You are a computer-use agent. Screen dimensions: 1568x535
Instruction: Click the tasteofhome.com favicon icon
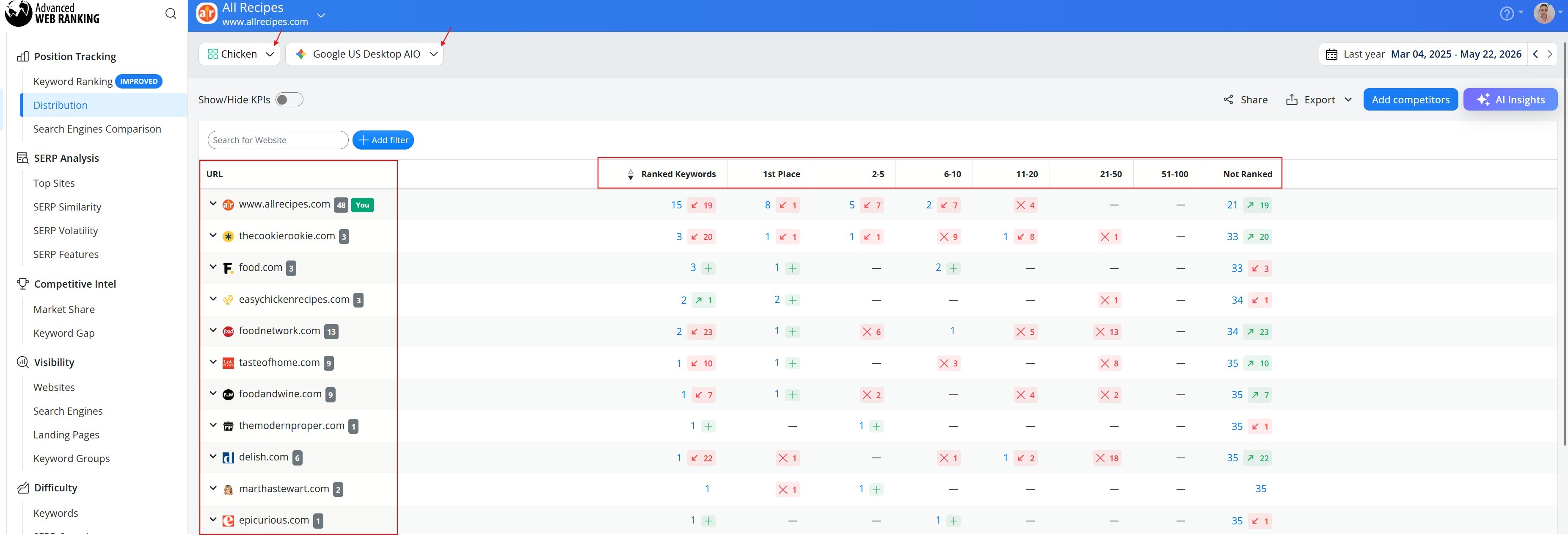[228, 364]
